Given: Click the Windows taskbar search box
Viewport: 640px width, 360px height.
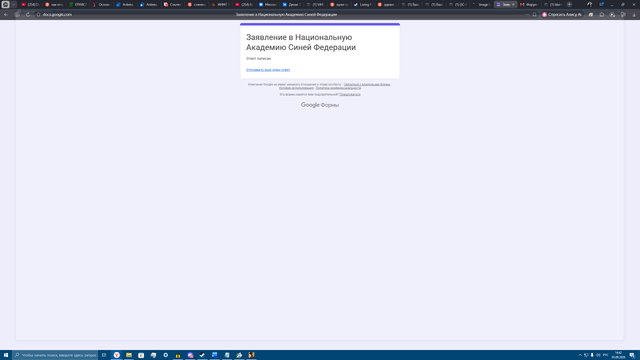Looking at the screenshot, I should [x=55, y=355].
